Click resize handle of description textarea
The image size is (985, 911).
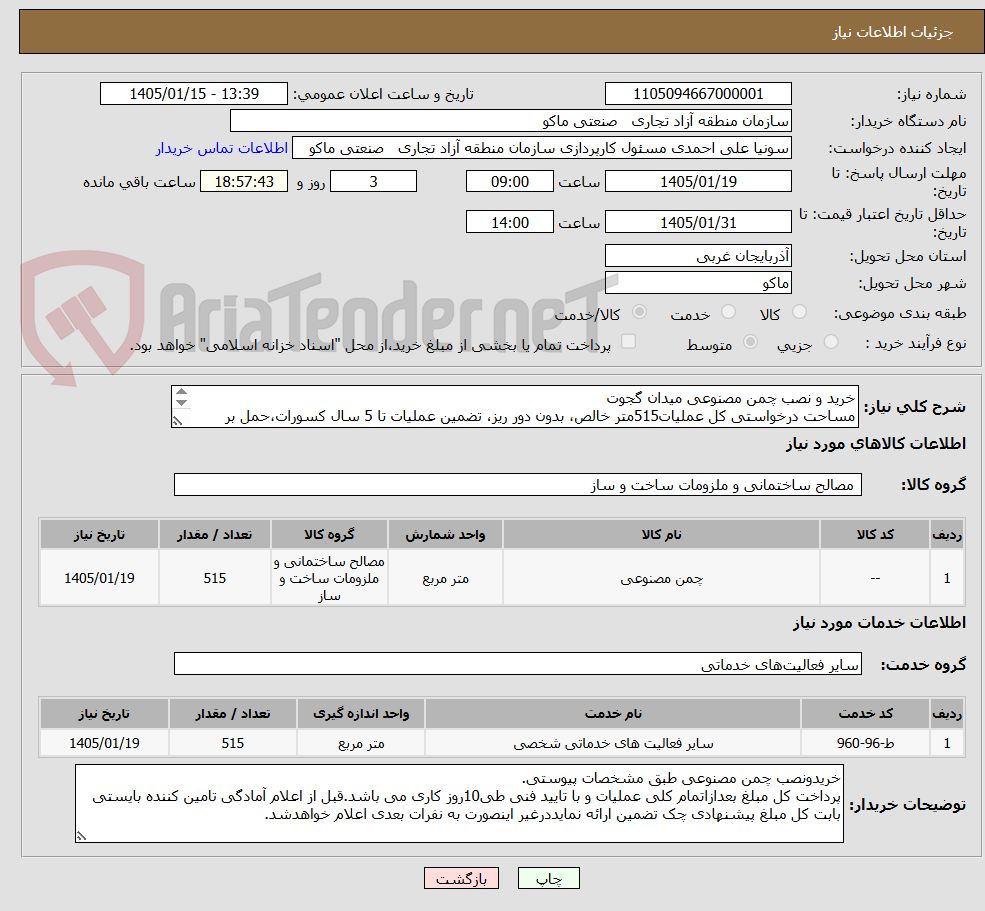(x=178, y=422)
